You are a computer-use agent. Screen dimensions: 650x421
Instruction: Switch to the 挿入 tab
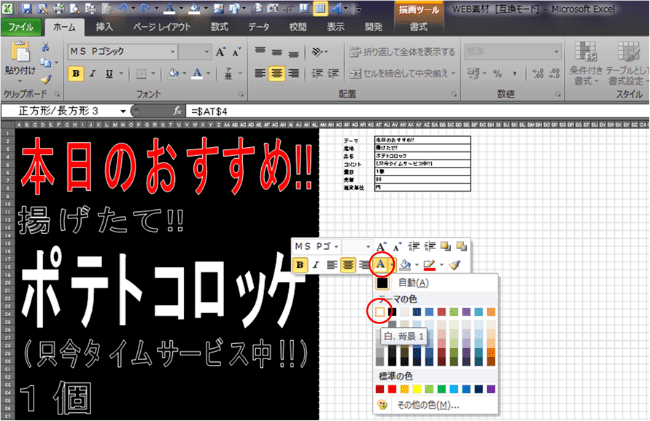click(104, 27)
